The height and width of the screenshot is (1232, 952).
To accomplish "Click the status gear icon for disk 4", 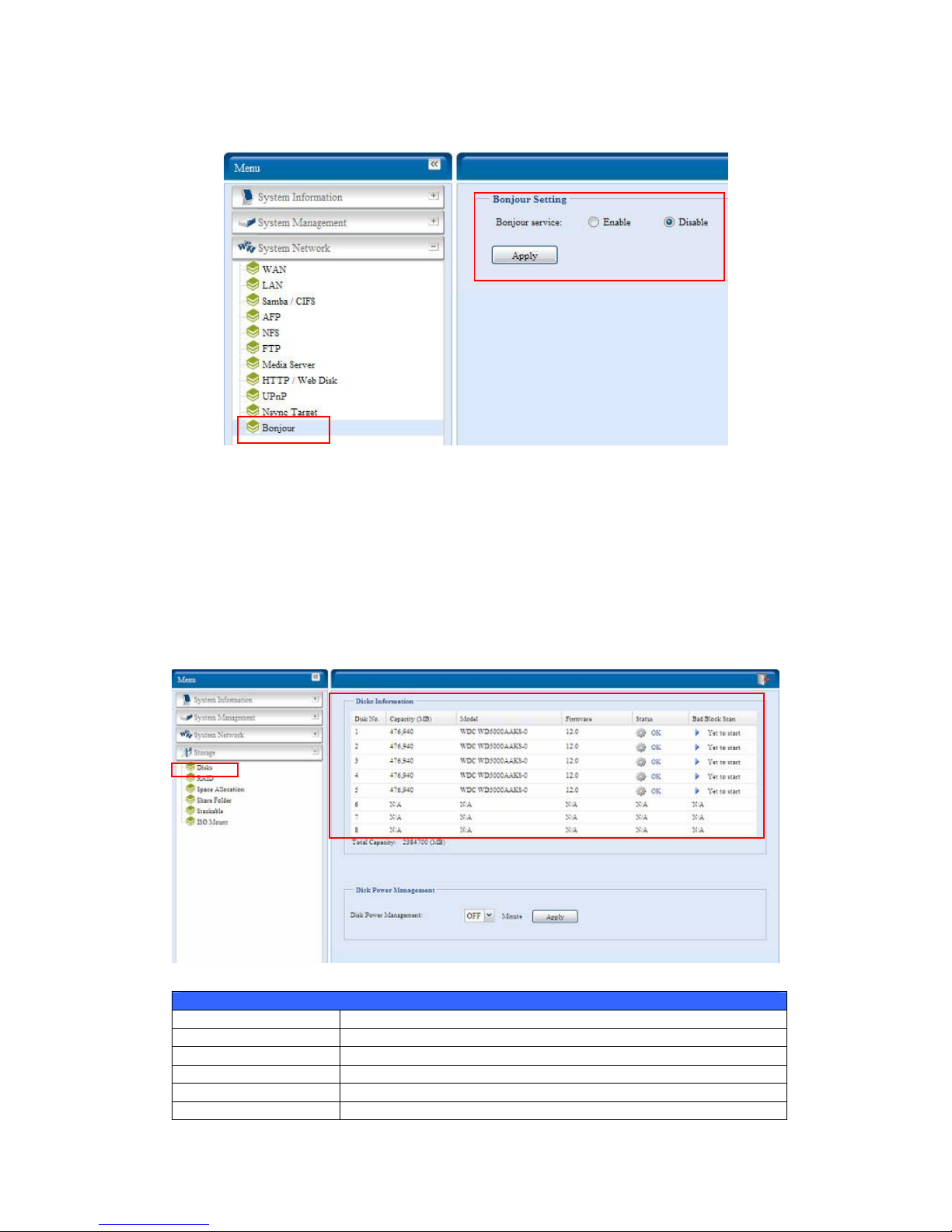I will pos(641,777).
